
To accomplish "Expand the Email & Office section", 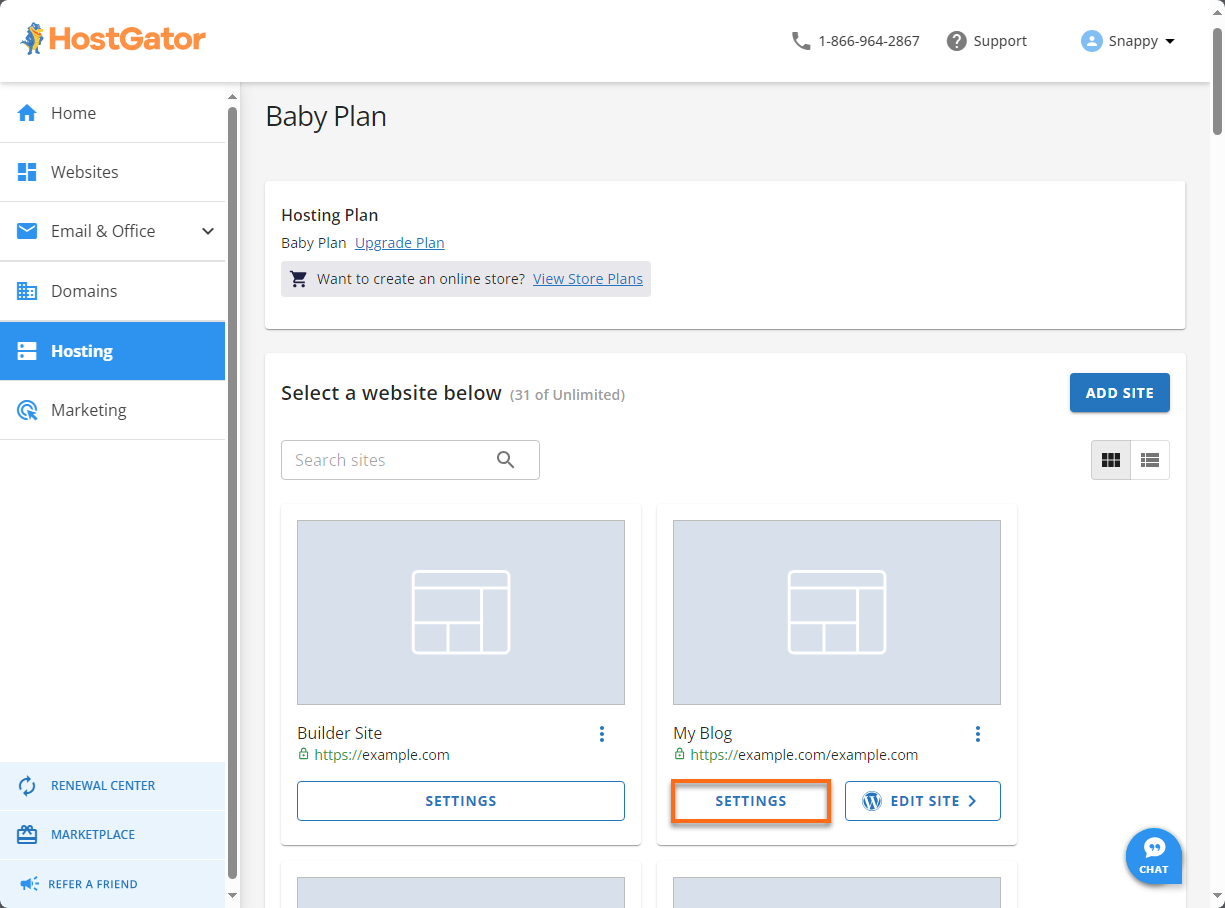I will tap(208, 231).
